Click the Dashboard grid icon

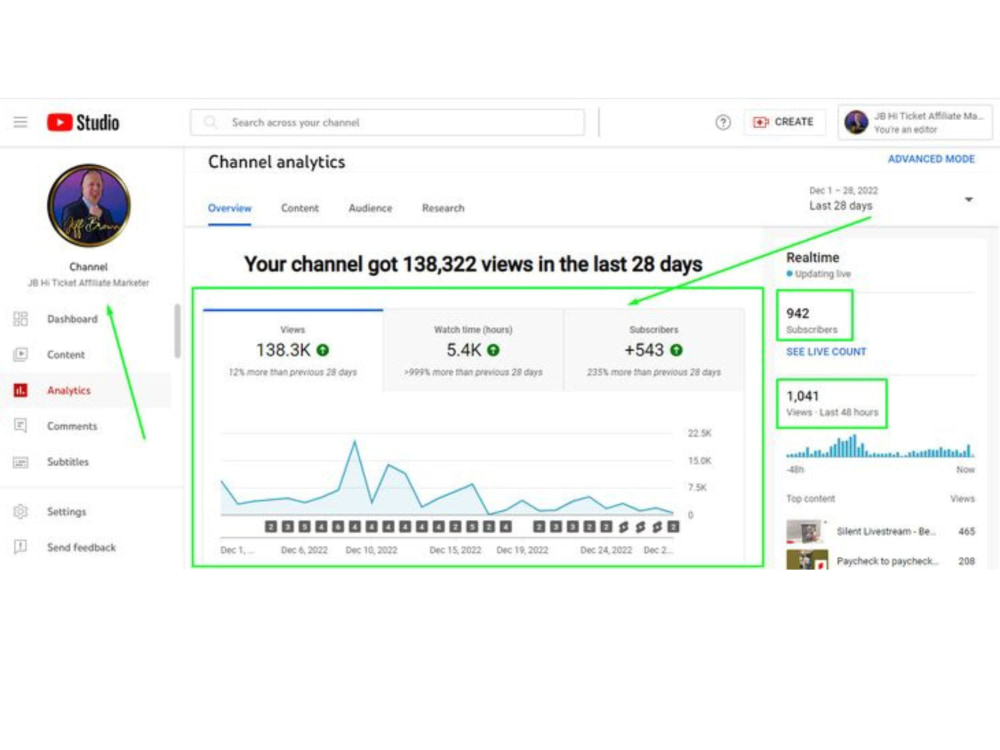(x=20, y=319)
